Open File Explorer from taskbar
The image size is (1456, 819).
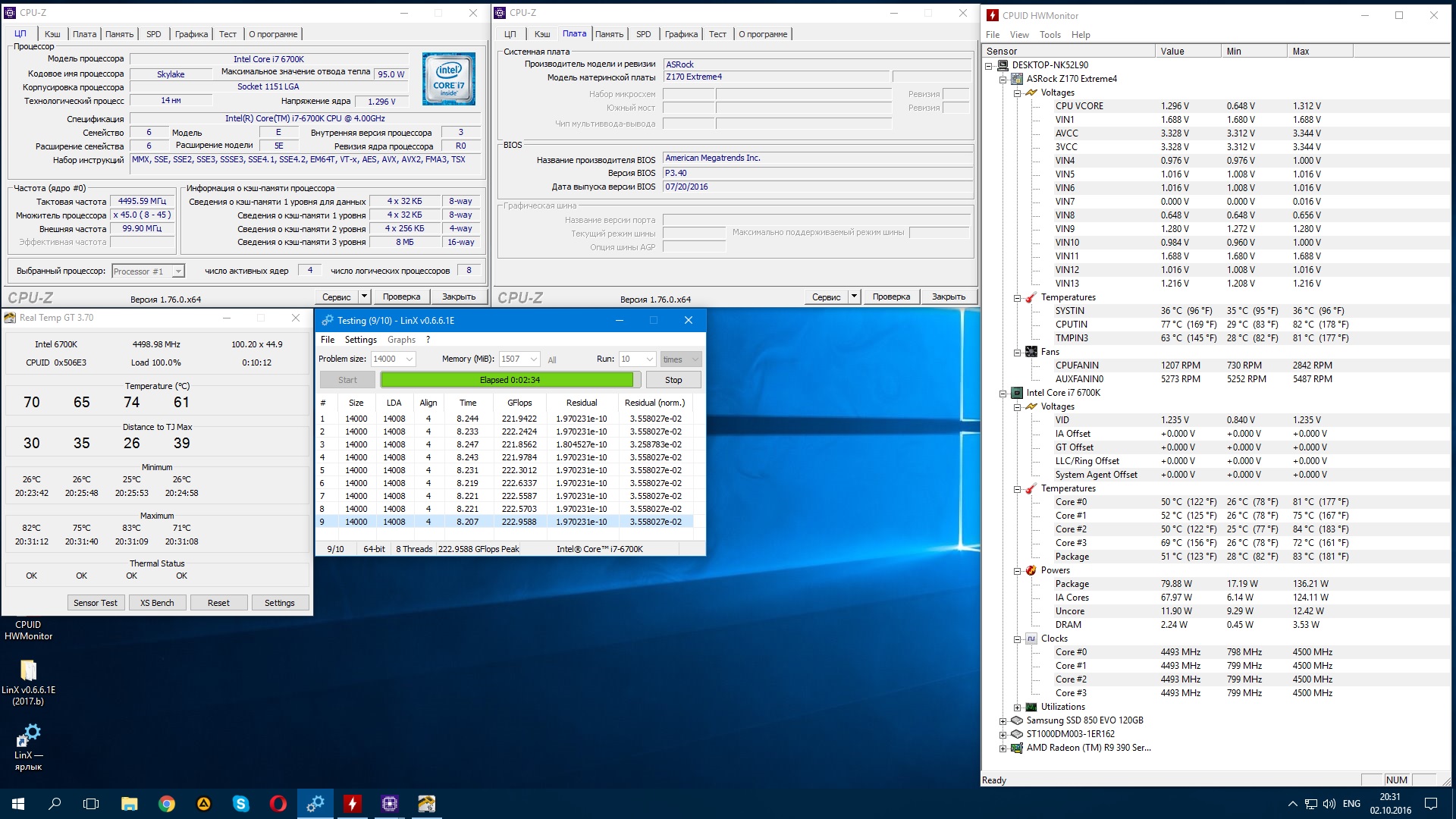point(130,804)
